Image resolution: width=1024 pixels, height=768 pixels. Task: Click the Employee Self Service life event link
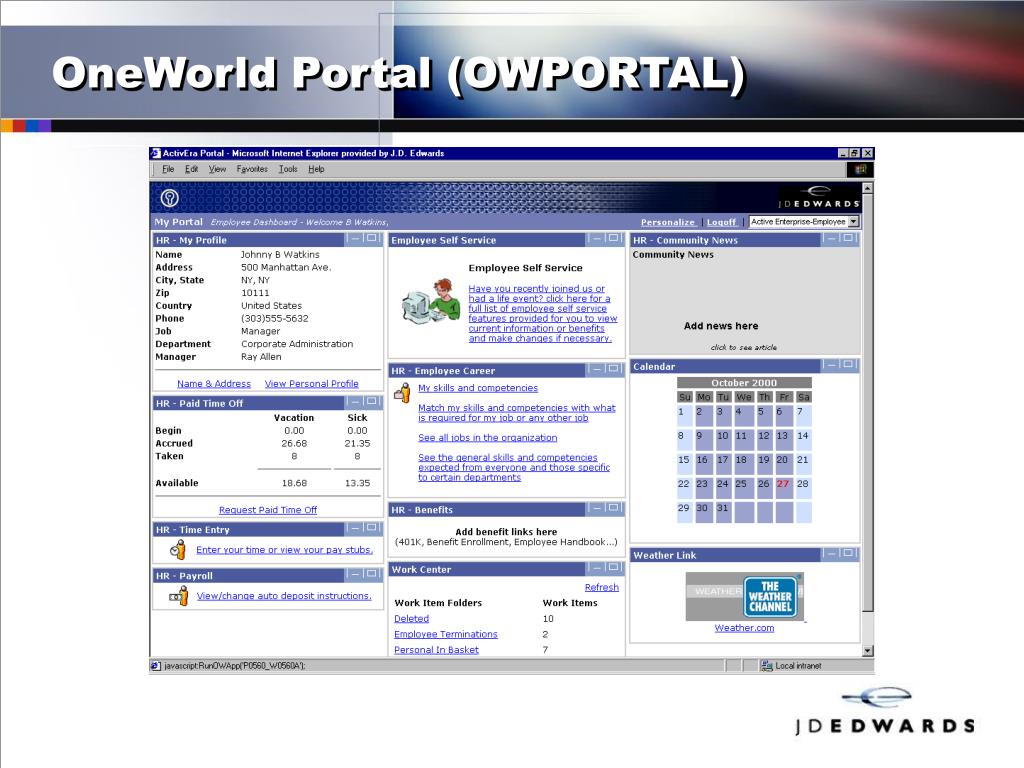coord(542,313)
